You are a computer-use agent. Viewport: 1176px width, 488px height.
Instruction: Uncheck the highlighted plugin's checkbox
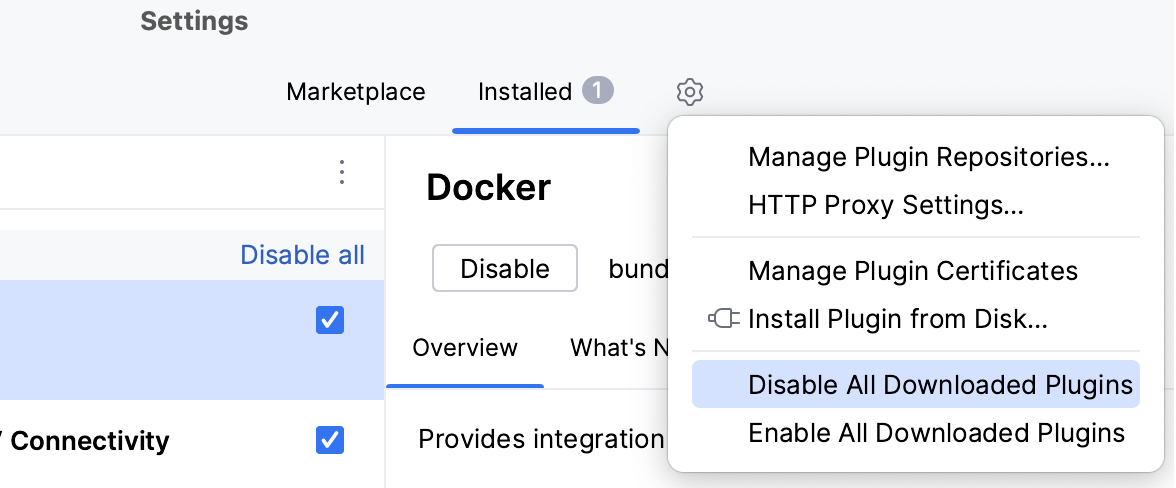point(329,320)
